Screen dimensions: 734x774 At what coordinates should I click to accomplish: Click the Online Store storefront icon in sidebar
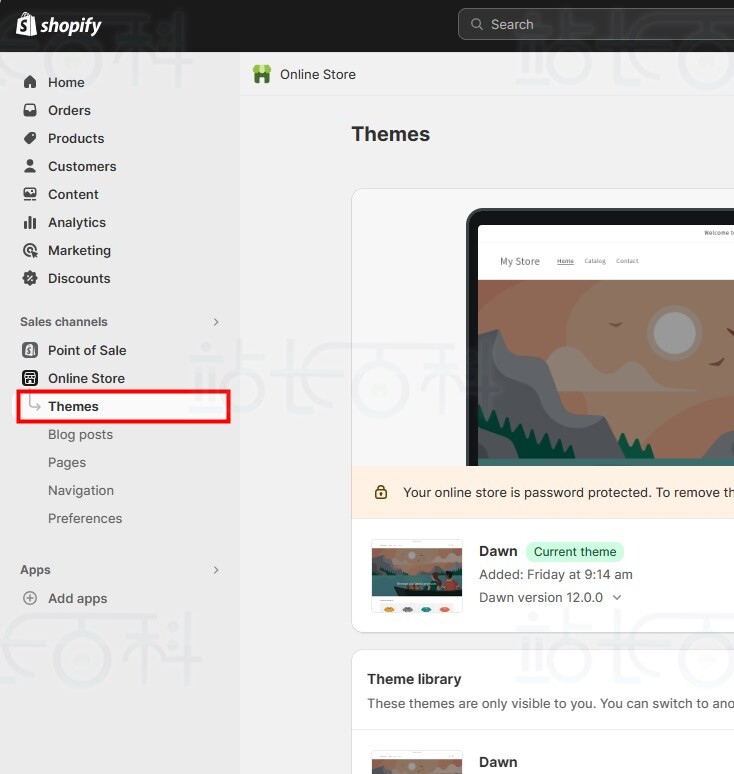[30, 378]
